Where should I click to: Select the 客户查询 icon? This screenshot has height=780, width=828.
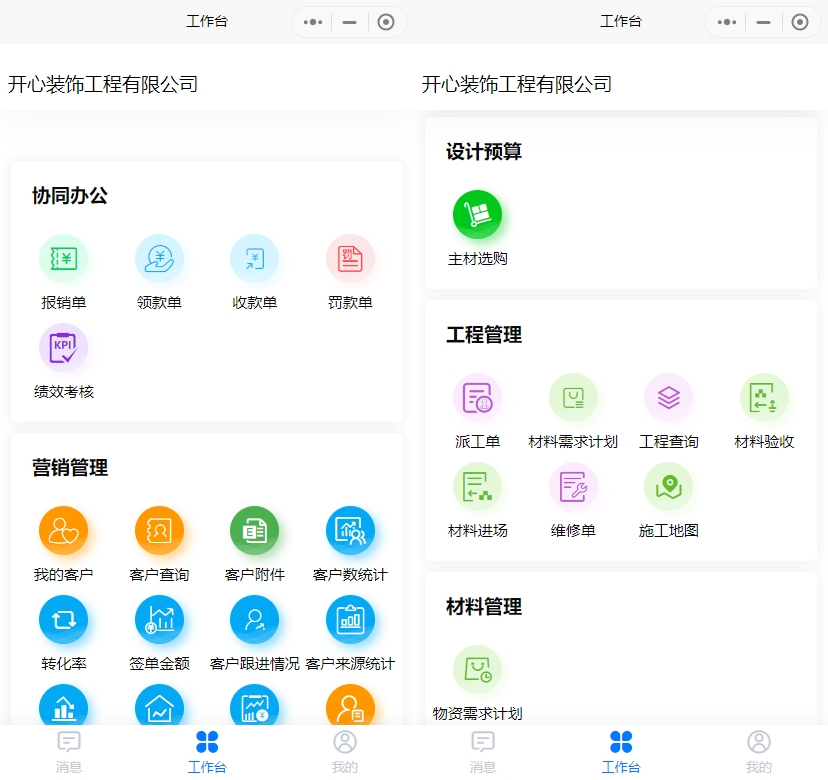(159, 529)
